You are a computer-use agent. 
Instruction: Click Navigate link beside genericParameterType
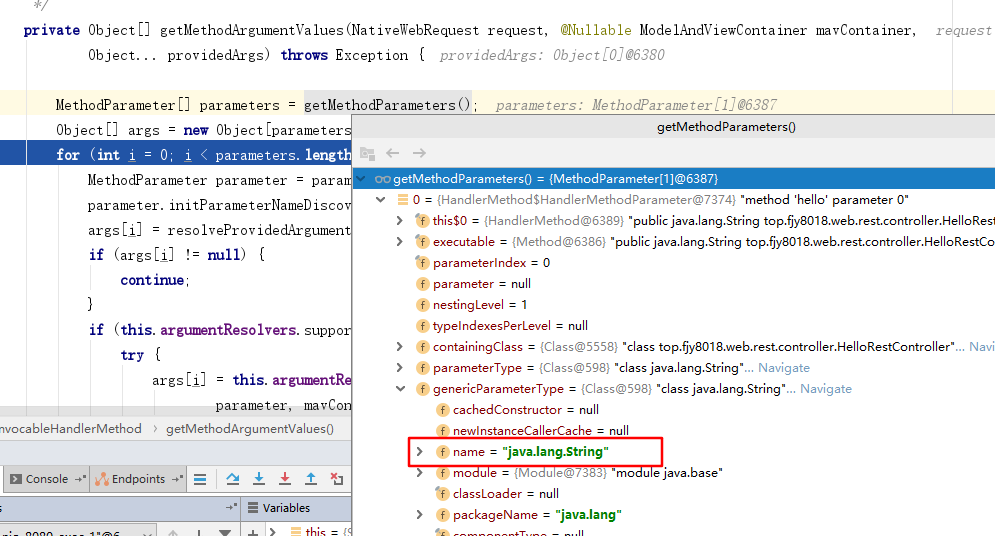tap(826, 389)
